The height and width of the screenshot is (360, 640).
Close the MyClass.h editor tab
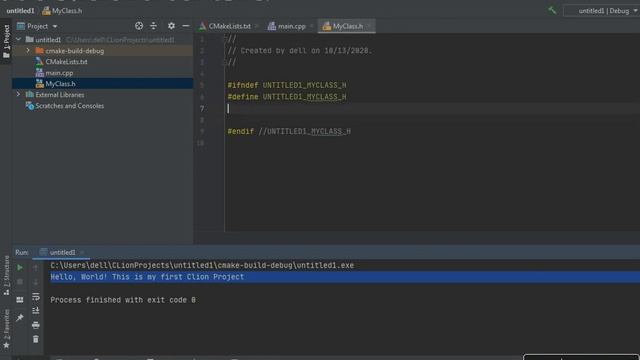[368, 26]
